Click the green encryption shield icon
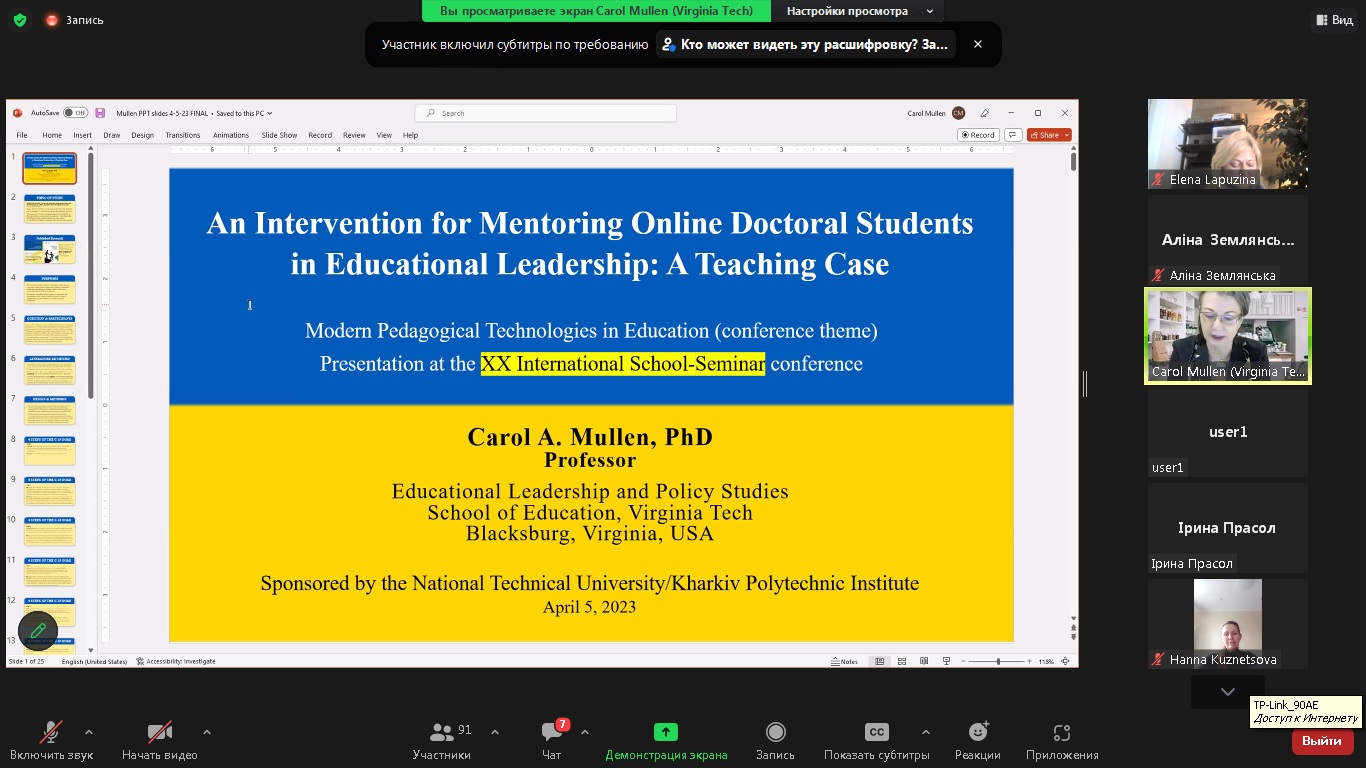The width and height of the screenshot is (1366, 768). [20, 20]
